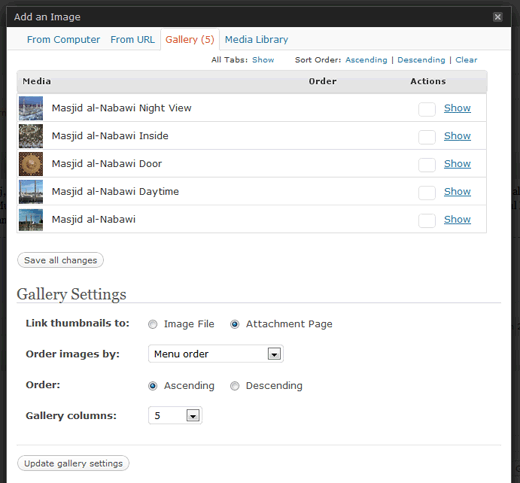The width and height of the screenshot is (520, 483).
Task: Click Save all changes button
Action: click(60, 260)
